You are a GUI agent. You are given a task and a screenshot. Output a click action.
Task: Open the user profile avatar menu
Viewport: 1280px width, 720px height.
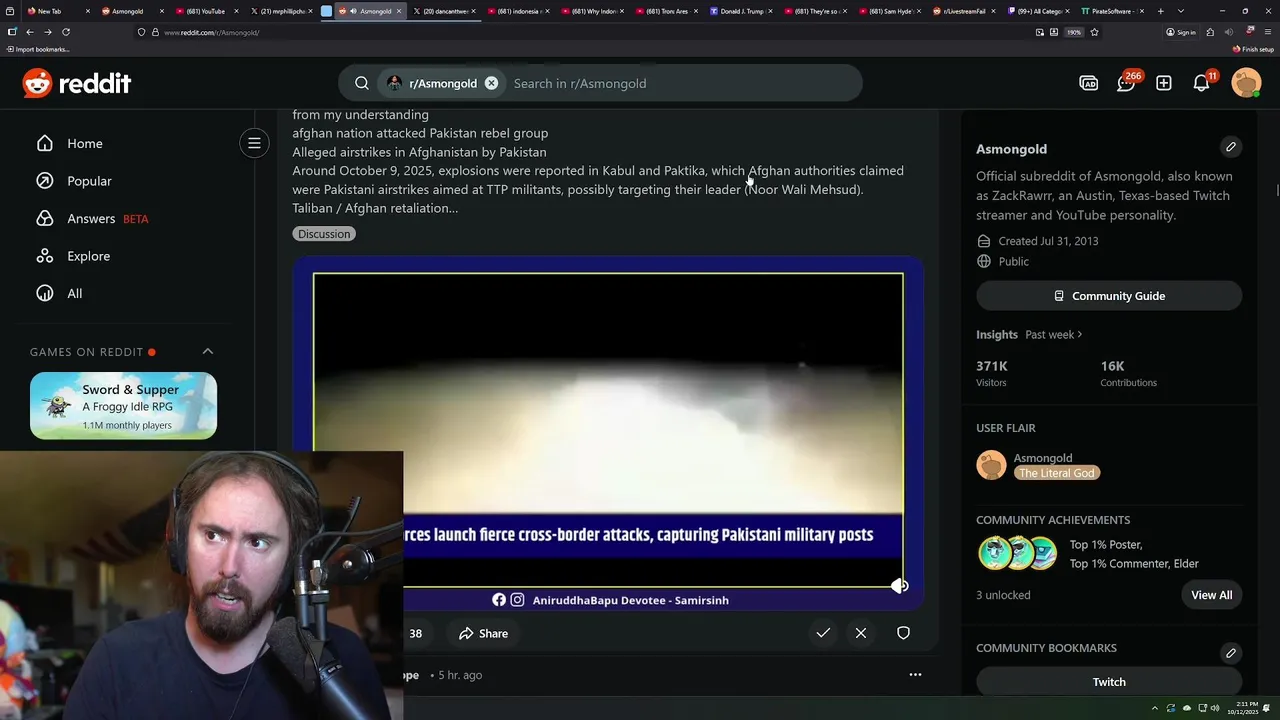[x=1246, y=83]
